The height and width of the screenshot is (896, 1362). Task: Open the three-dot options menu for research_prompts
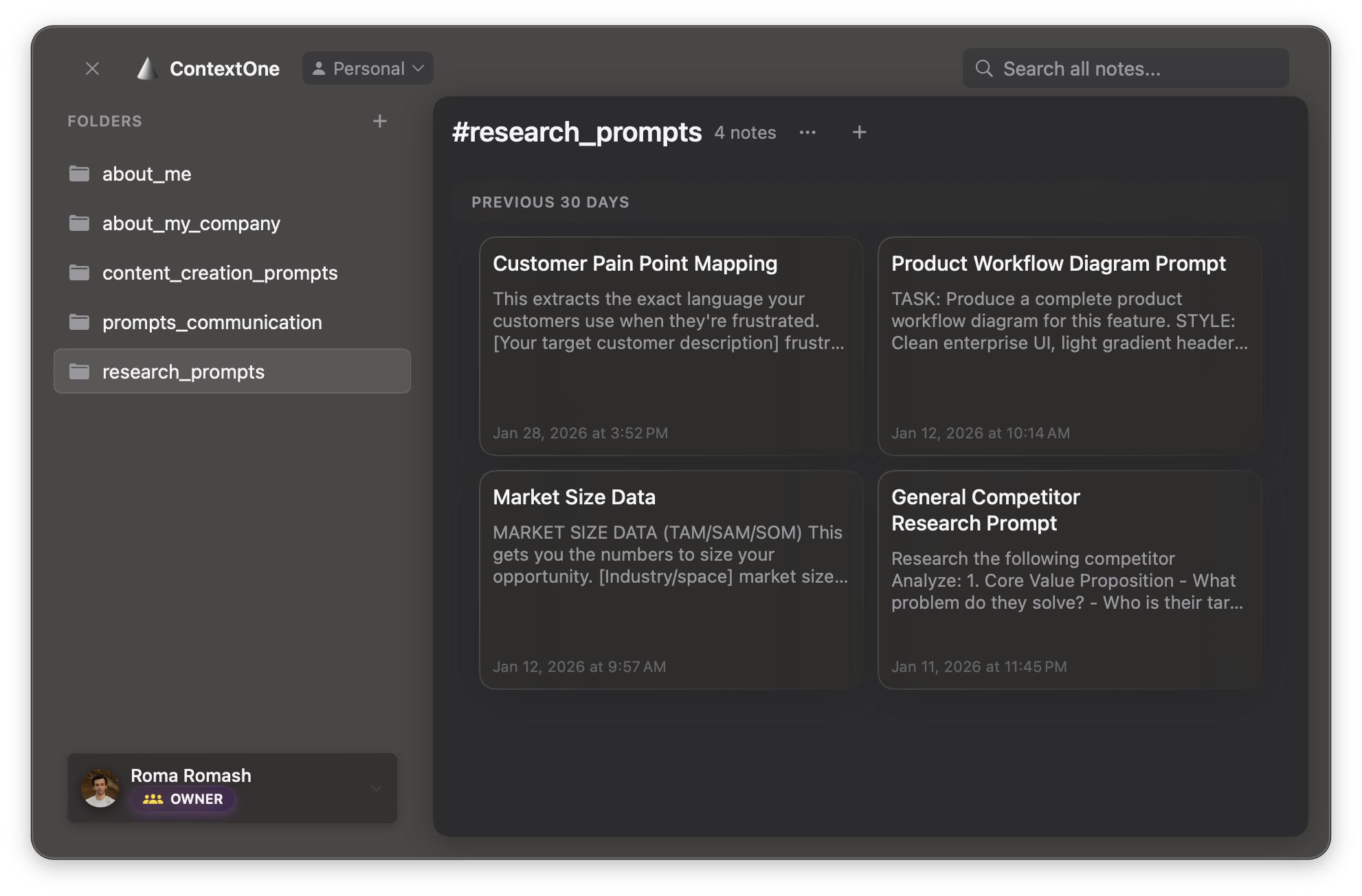click(808, 133)
